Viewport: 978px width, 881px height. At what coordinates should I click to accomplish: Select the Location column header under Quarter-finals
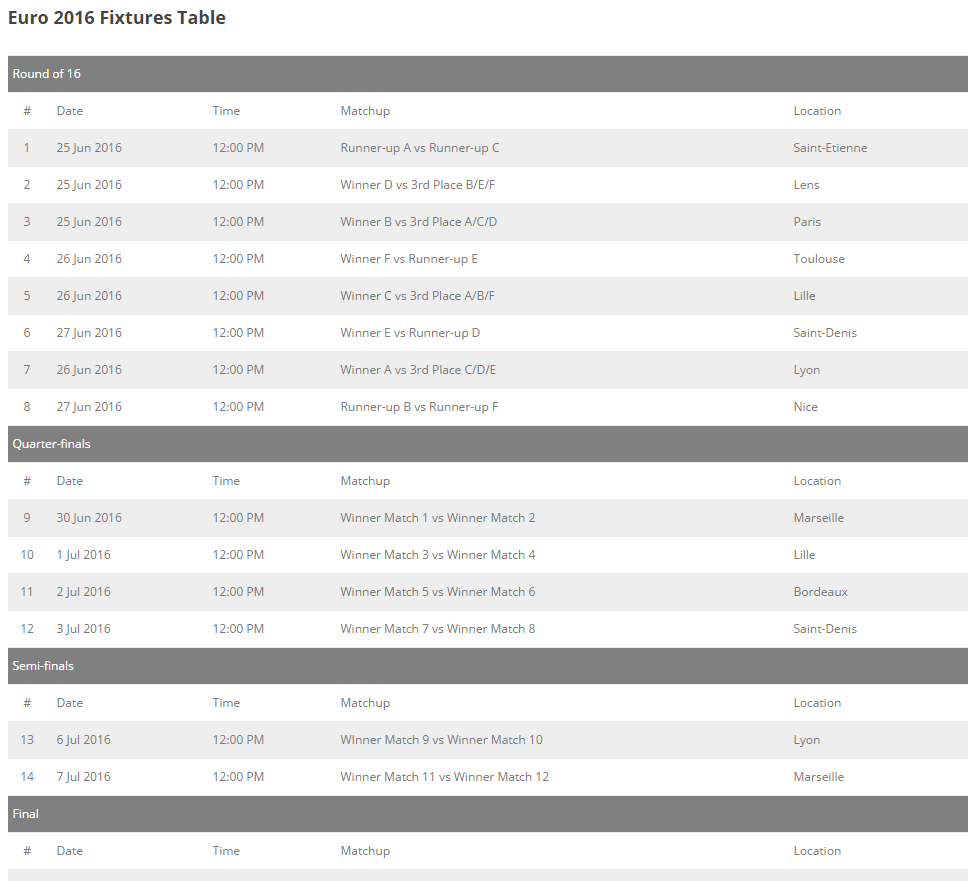(817, 481)
